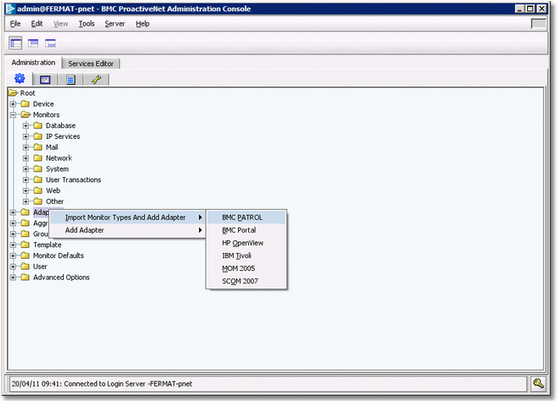Click the first layout view toolbar icon

(16, 43)
